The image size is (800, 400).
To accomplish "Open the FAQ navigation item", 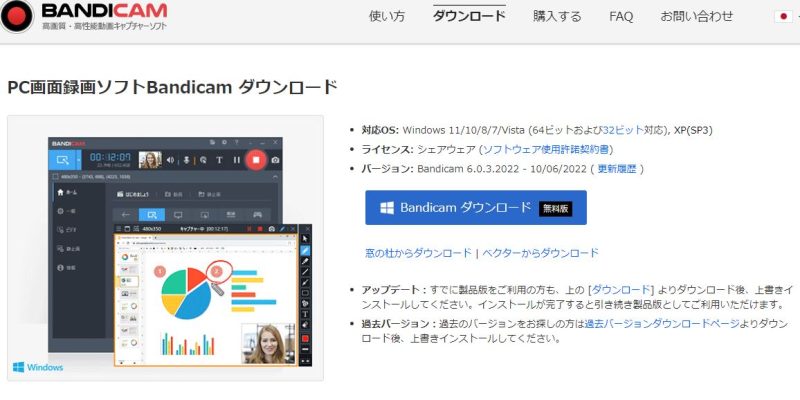I will click(621, 16).
